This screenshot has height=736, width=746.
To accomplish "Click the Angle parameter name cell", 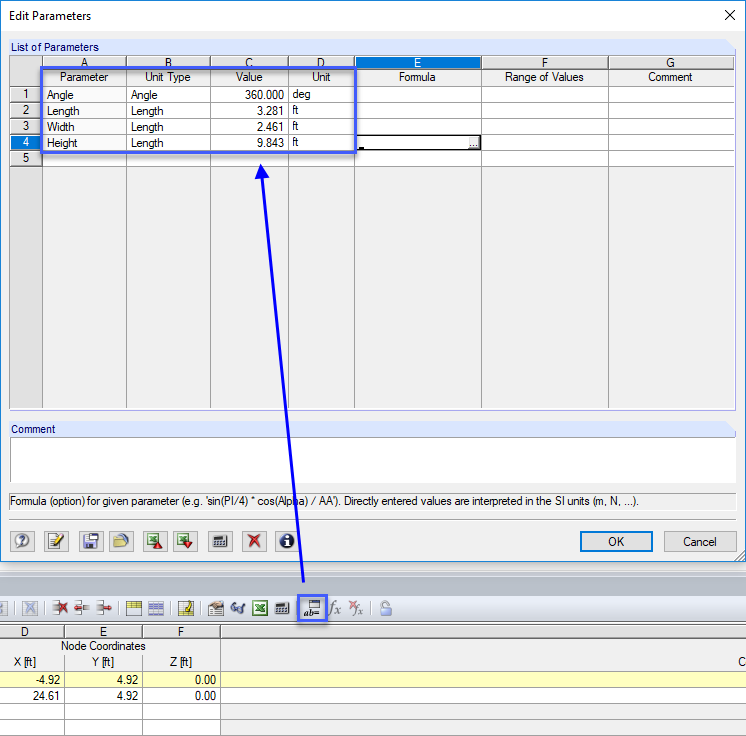I will (x=84, y=95).
